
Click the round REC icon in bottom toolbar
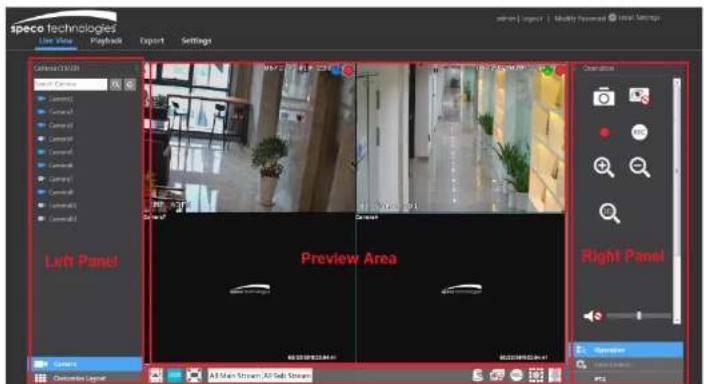(516, 375)
